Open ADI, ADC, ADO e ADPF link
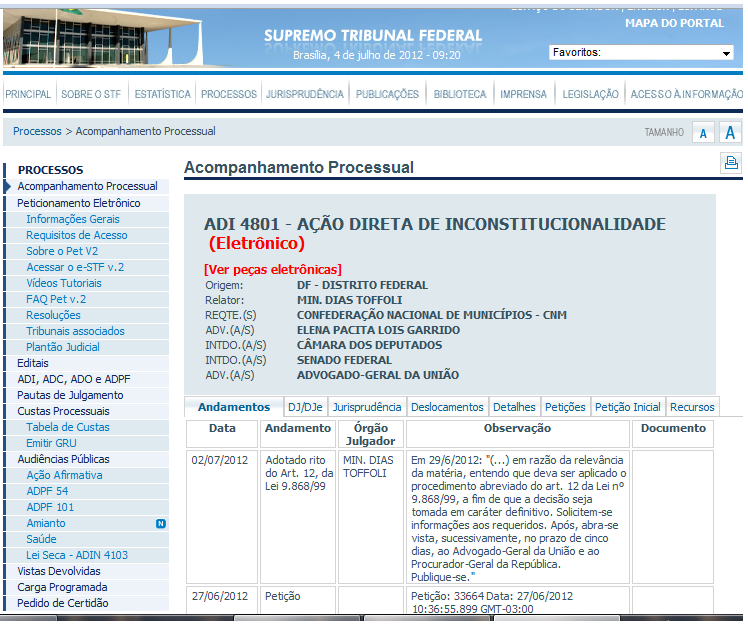The height and width of the screenshot is (628, 748). (x=74, y=379)
